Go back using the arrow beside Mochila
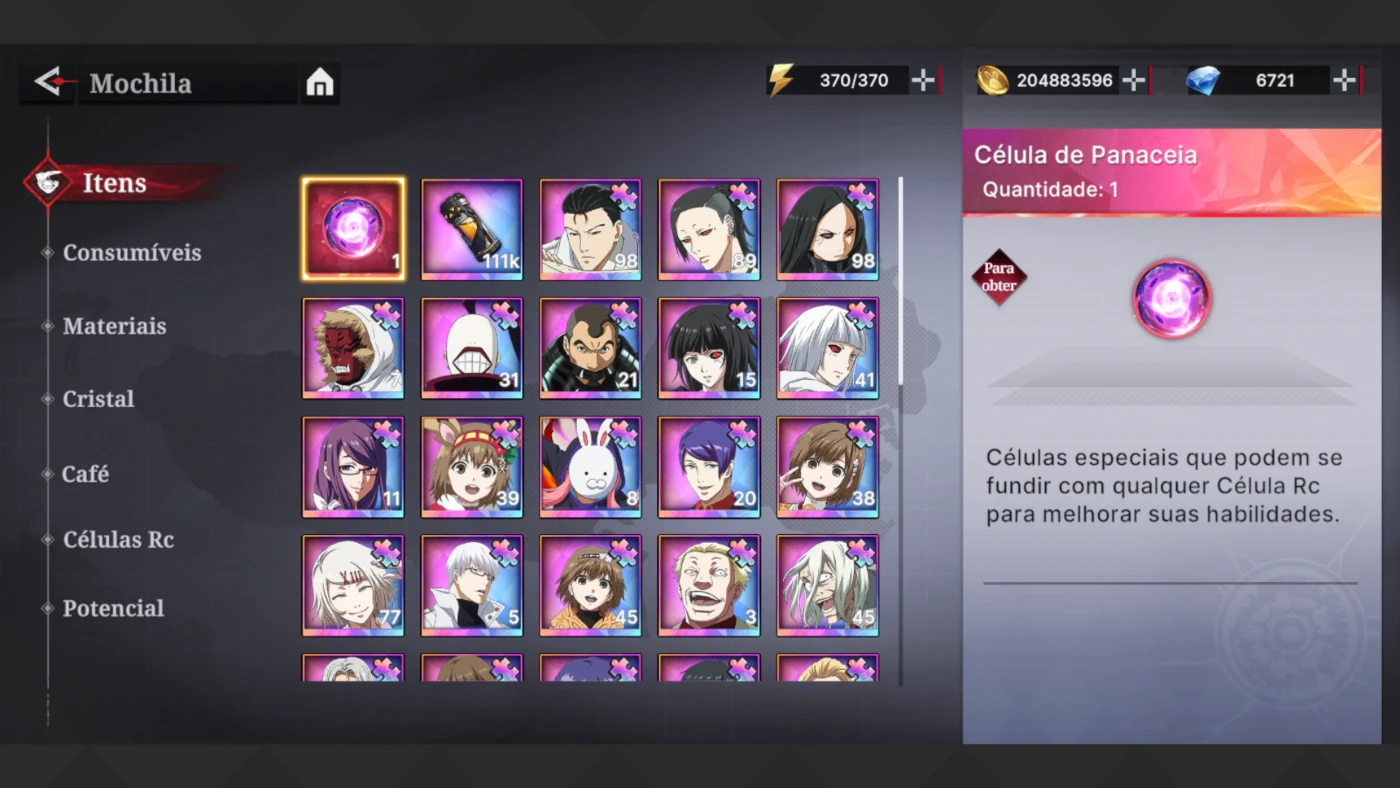The height and width of the screenshot is (788, 1400). tap(47, 83)
